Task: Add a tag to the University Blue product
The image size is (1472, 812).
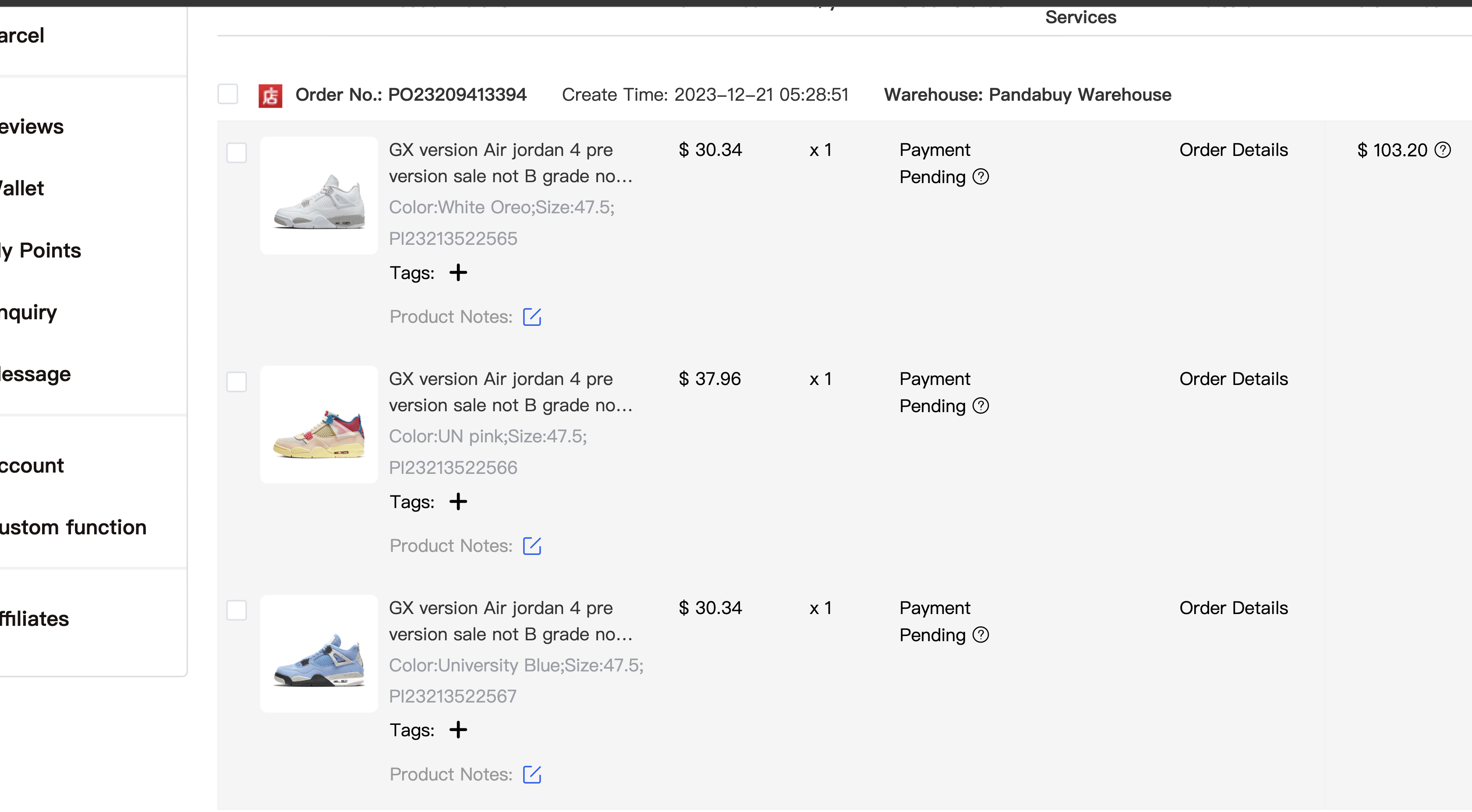Action: pos(458,730)
